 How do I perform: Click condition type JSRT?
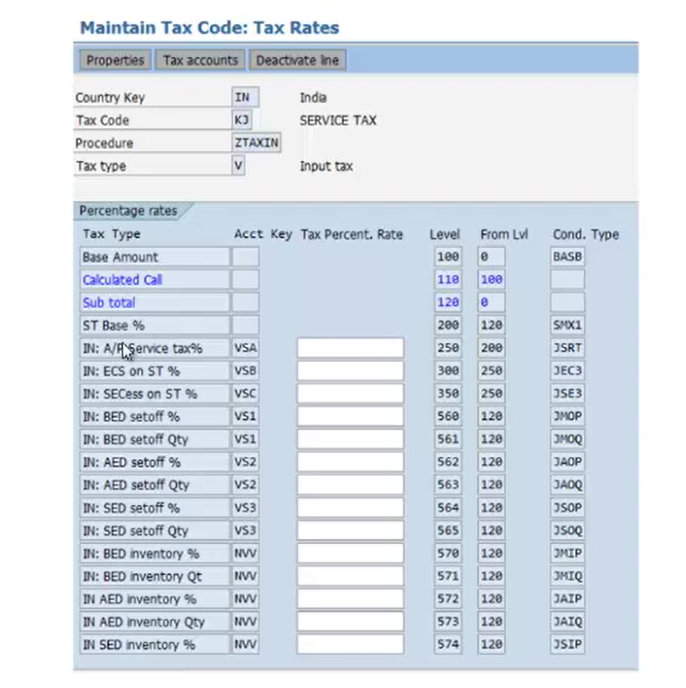tap(567, 348)
